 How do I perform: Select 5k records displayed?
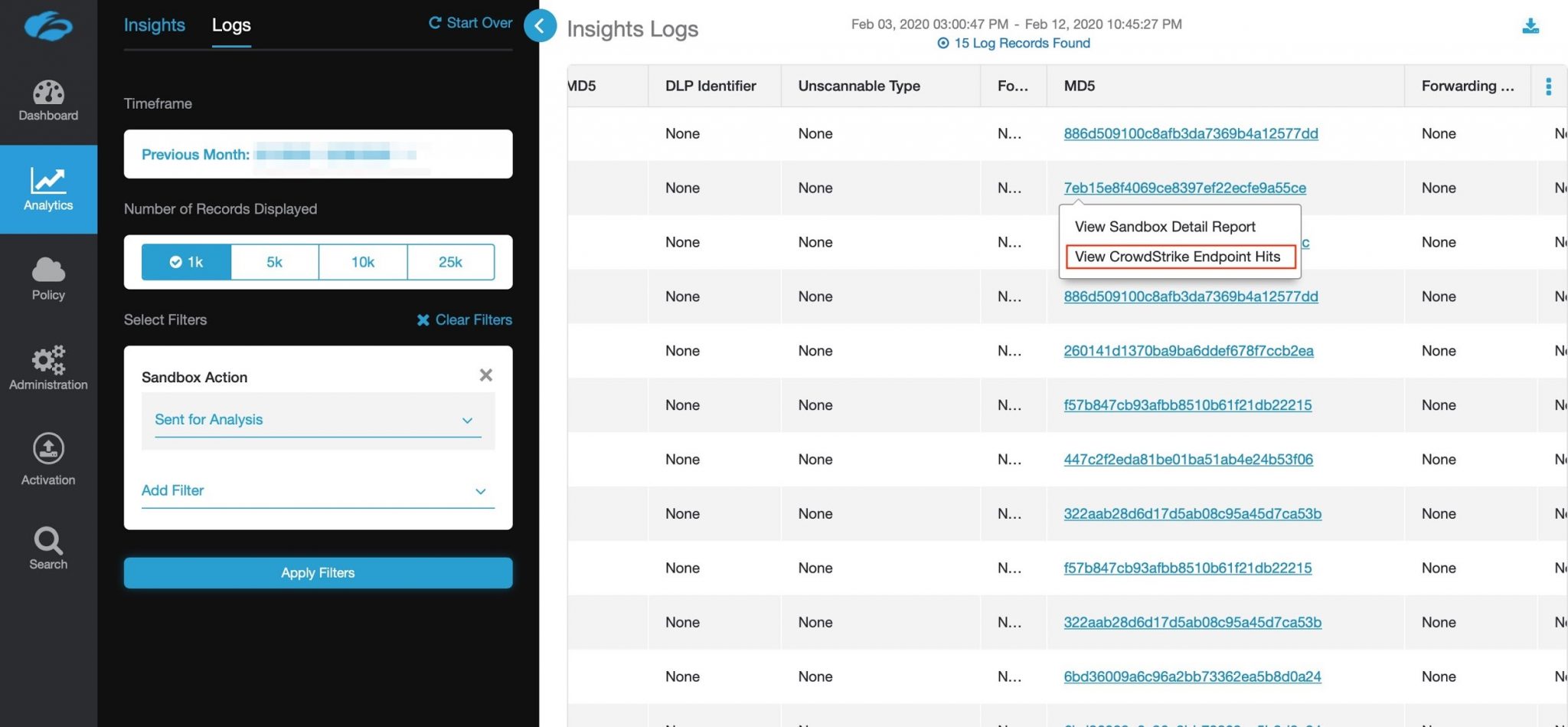click(x=274, y=262)
